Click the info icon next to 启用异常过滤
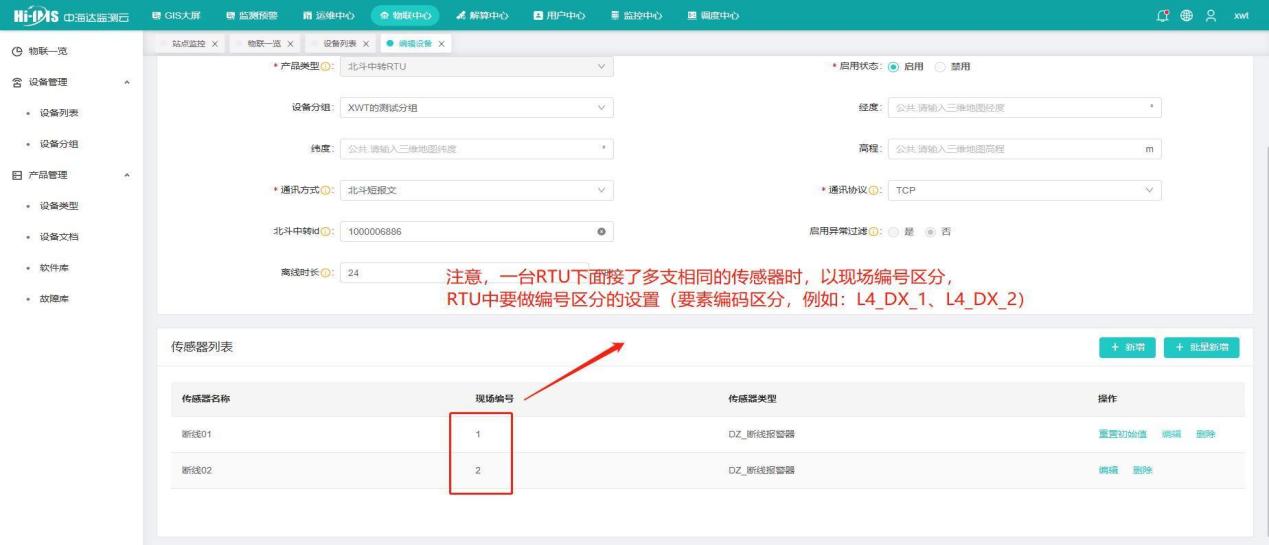This screenshot has width=1269, height=545. [876, 232]
